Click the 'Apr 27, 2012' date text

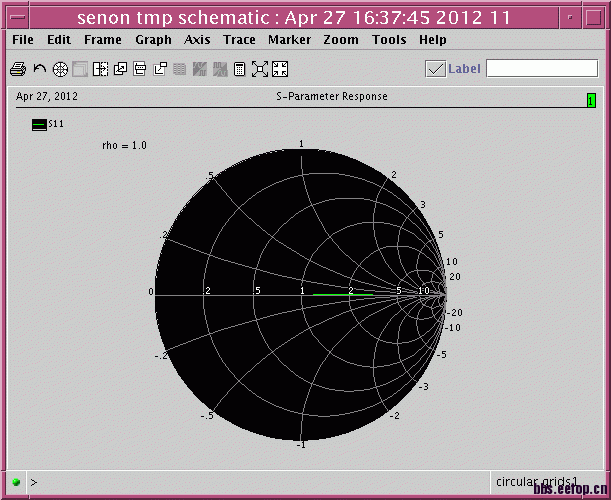point(47,96)
